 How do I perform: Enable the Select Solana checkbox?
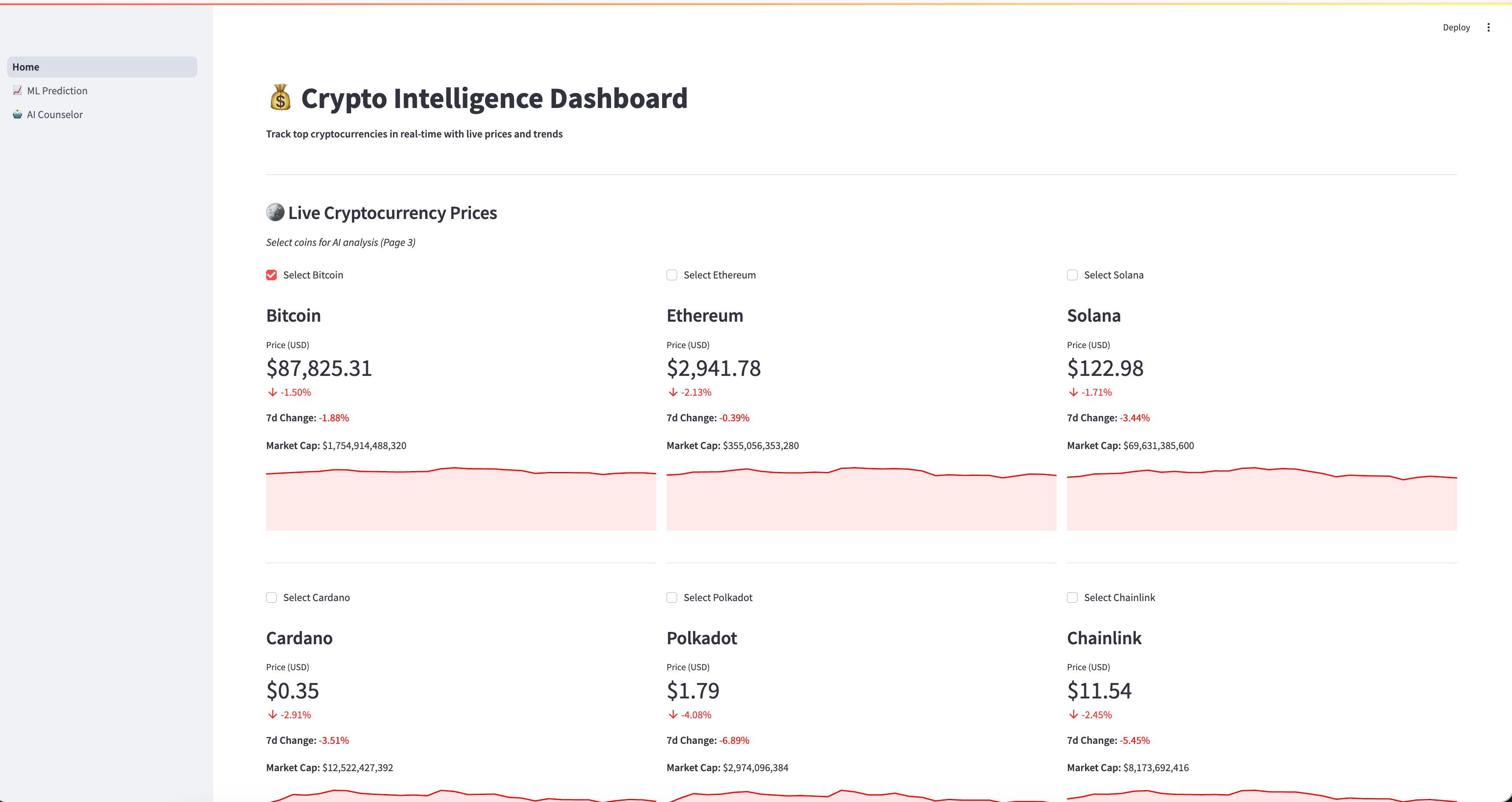click(x=1072, y=275)
